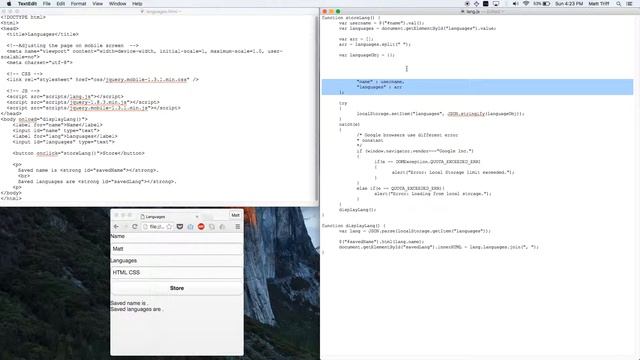The width and height of the screenshot is (640, 360).
Task: Click the highlighted "name" : username line
Action: 380,82
